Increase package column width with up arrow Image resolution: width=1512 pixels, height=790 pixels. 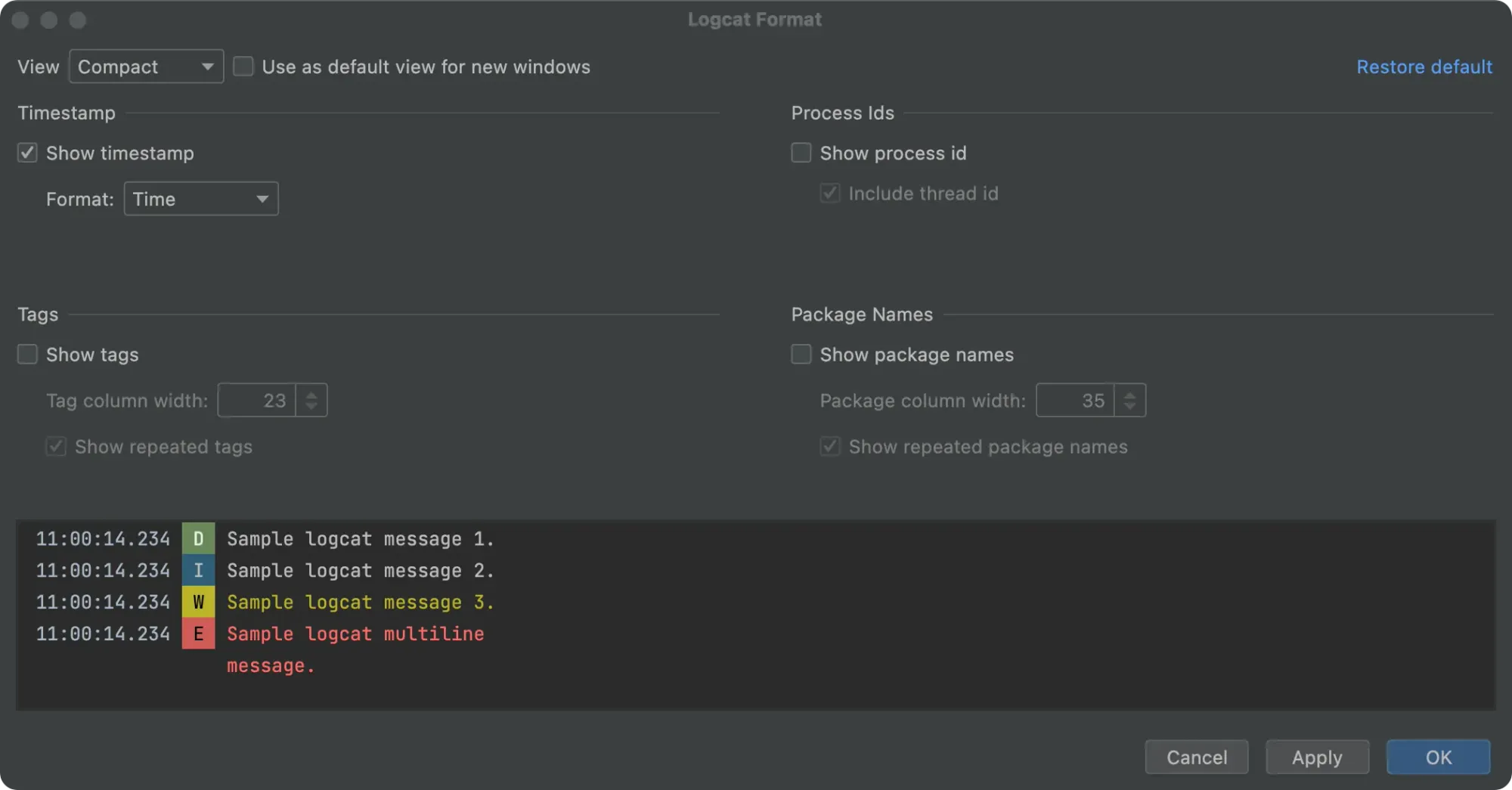[1129, 394]
